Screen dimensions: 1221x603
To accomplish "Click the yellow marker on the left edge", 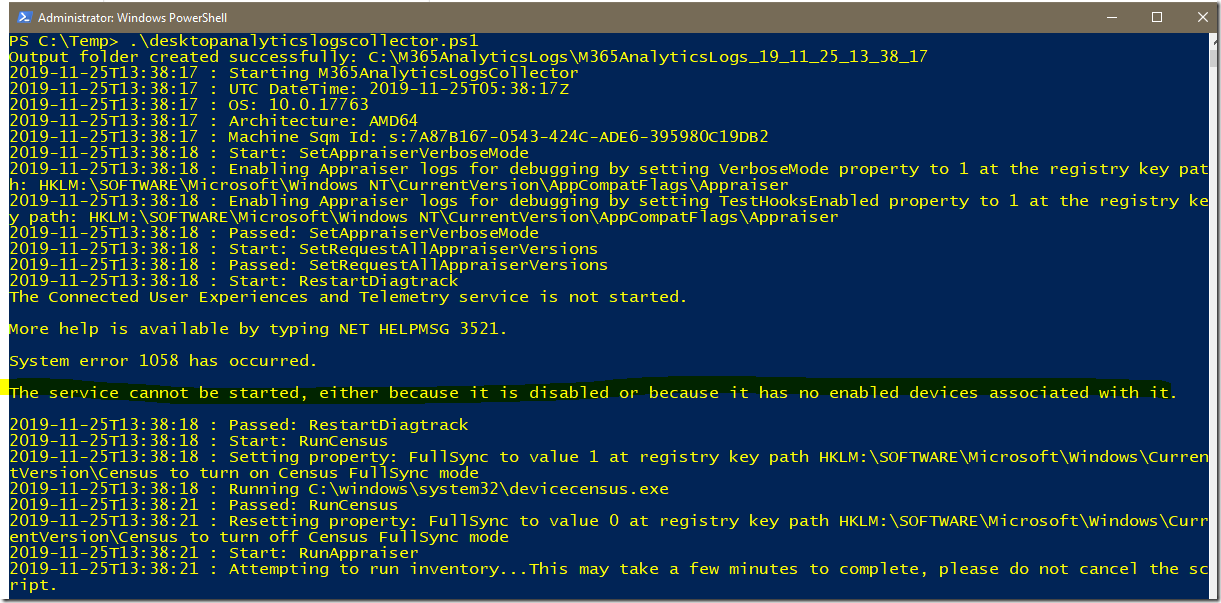I will pos(3,392).
